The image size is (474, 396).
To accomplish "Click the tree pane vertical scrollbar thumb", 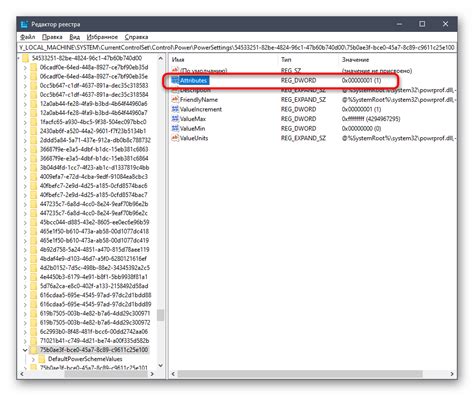I will pos(161,315).
